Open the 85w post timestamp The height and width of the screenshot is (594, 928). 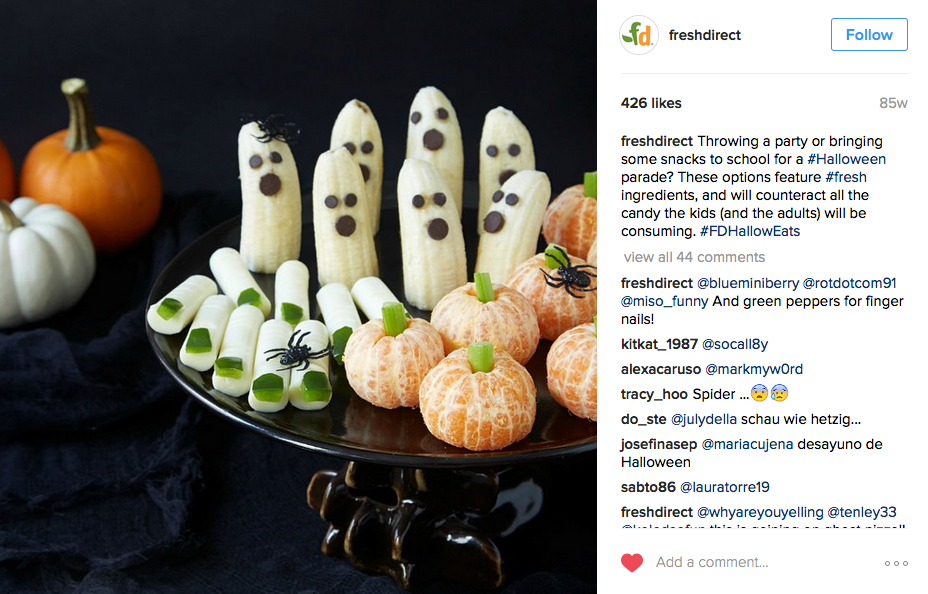(893, 103)
